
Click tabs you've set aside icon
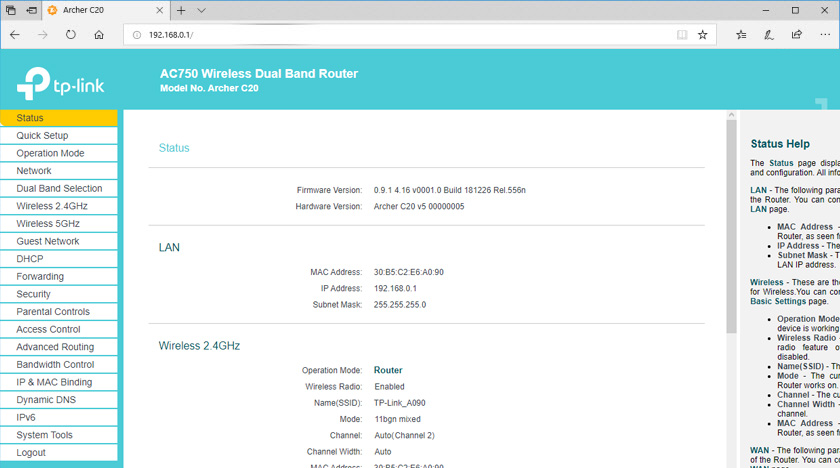coord(11,10)
